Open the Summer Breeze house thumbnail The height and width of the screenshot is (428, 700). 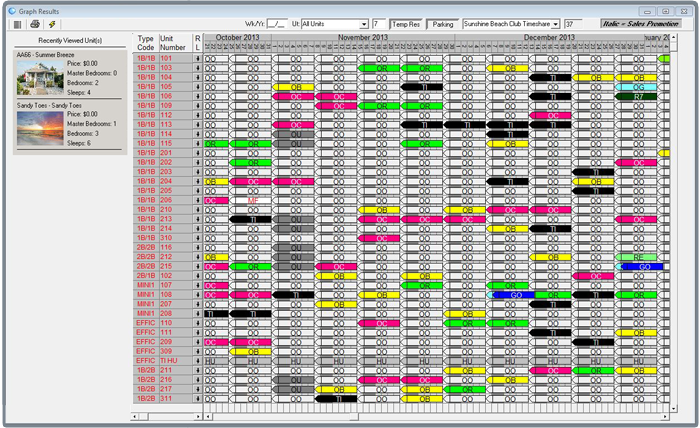coord(33,77)
